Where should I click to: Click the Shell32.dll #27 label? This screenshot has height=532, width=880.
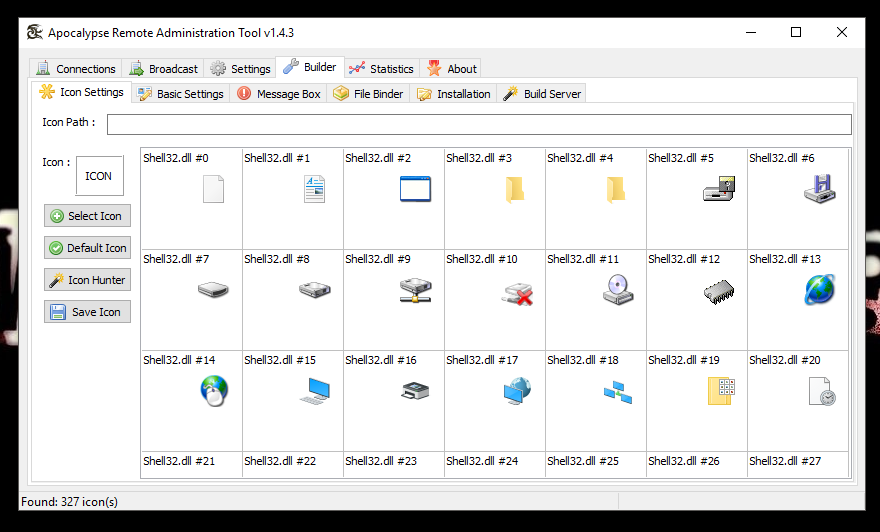coord(785,461)
